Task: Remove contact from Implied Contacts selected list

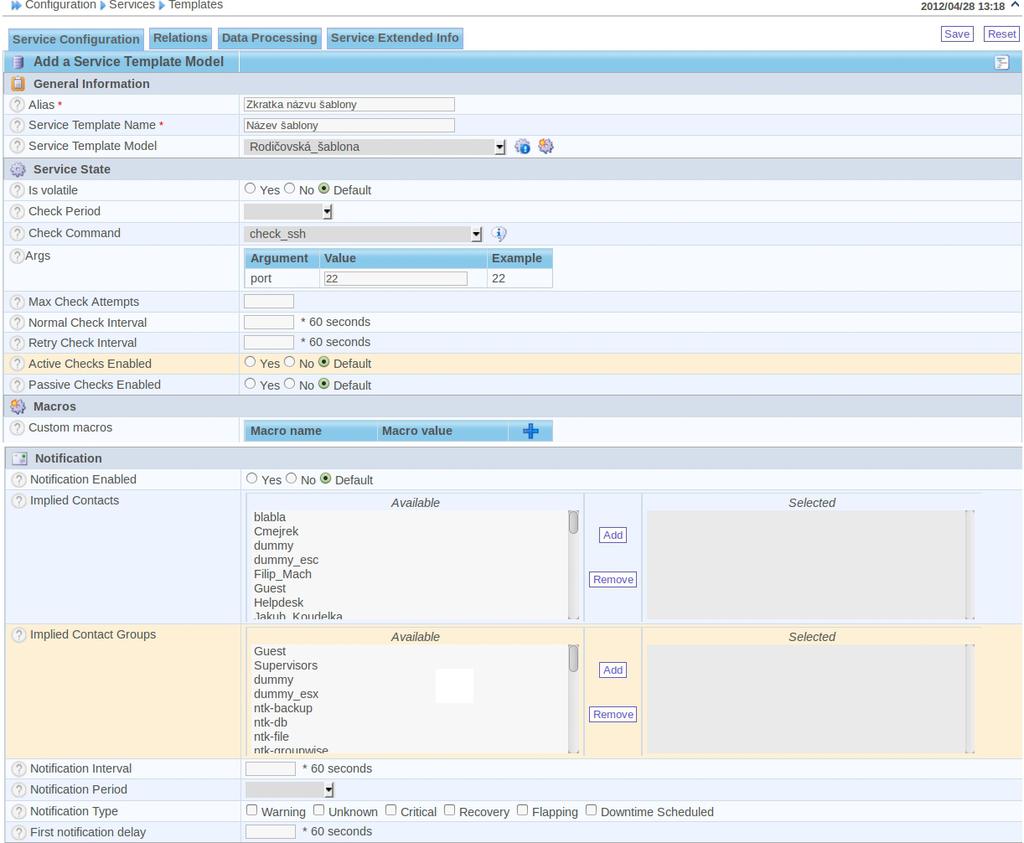Action: tap(613, 580)
